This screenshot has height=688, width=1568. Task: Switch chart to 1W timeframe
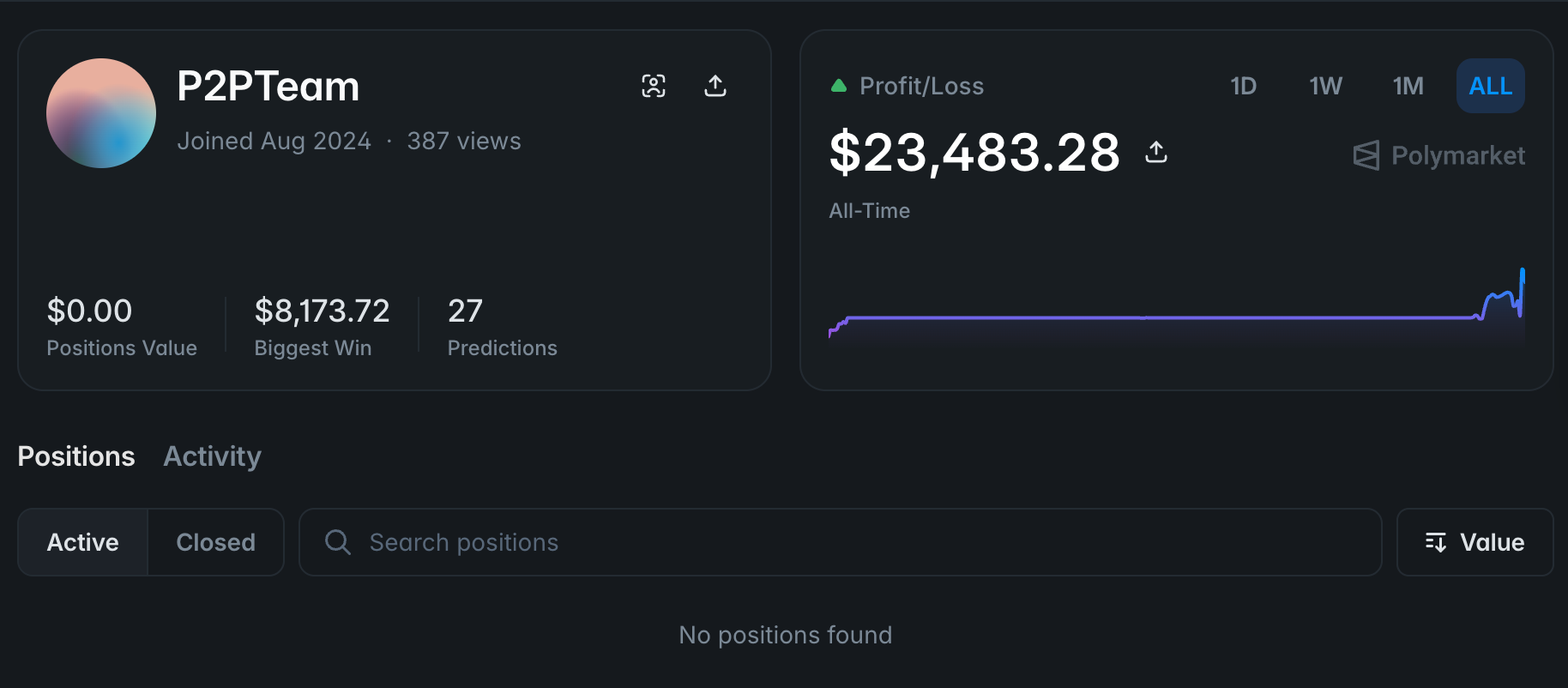pos(1325,86)
